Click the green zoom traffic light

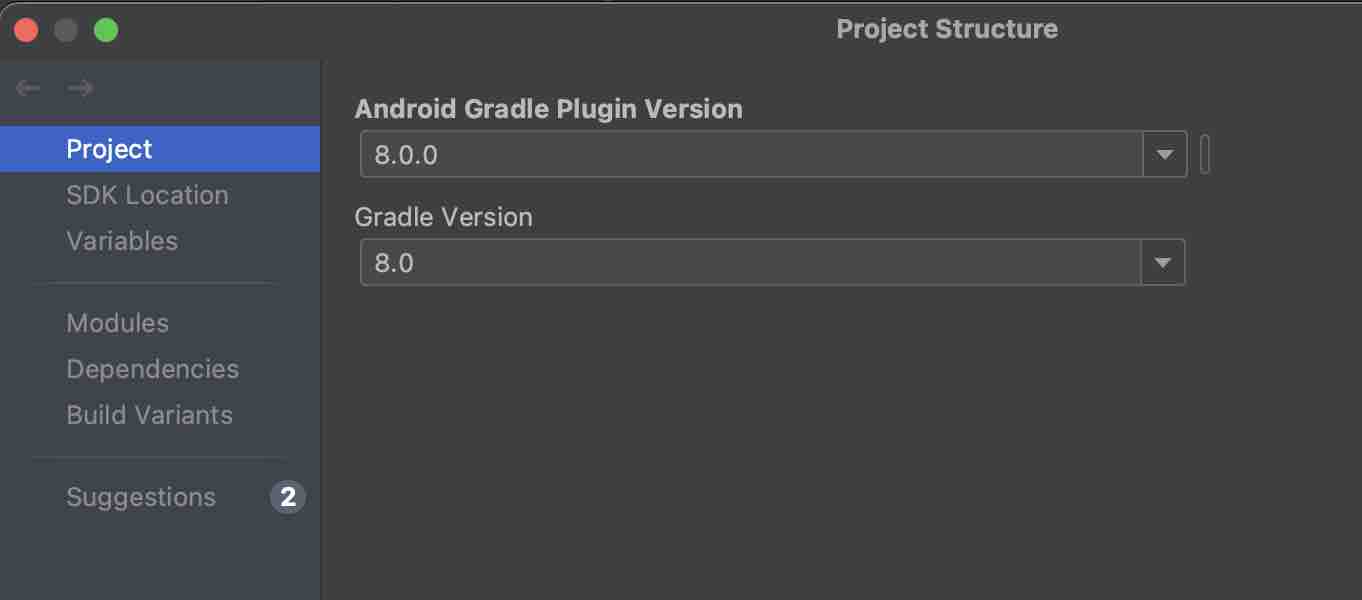point(105,30)
